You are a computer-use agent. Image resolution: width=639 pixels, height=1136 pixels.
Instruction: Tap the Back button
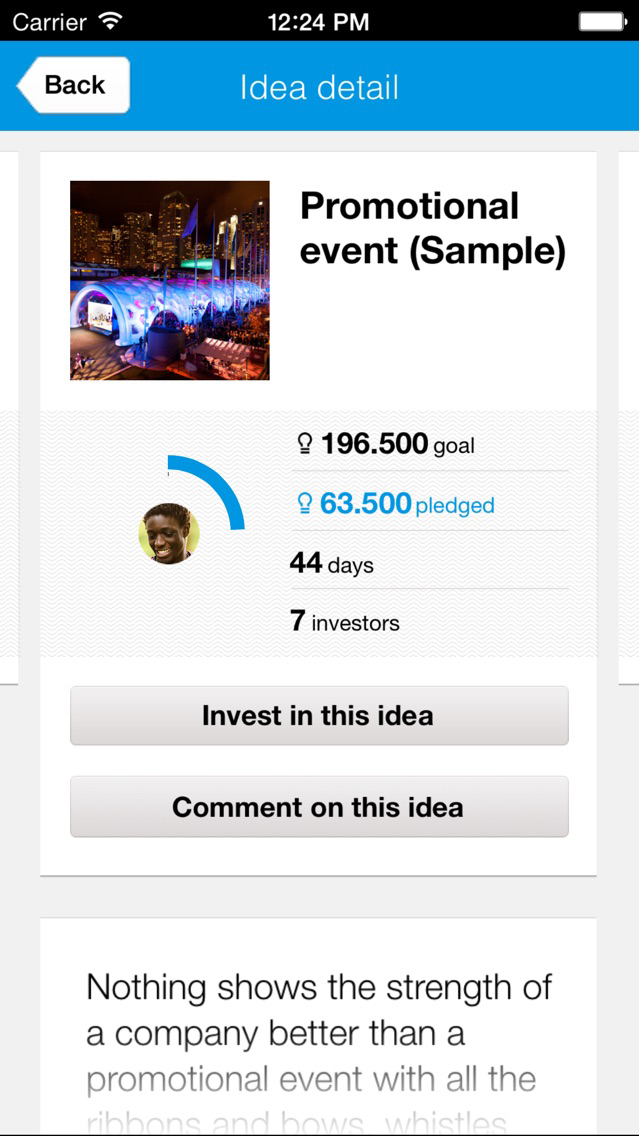73,85
